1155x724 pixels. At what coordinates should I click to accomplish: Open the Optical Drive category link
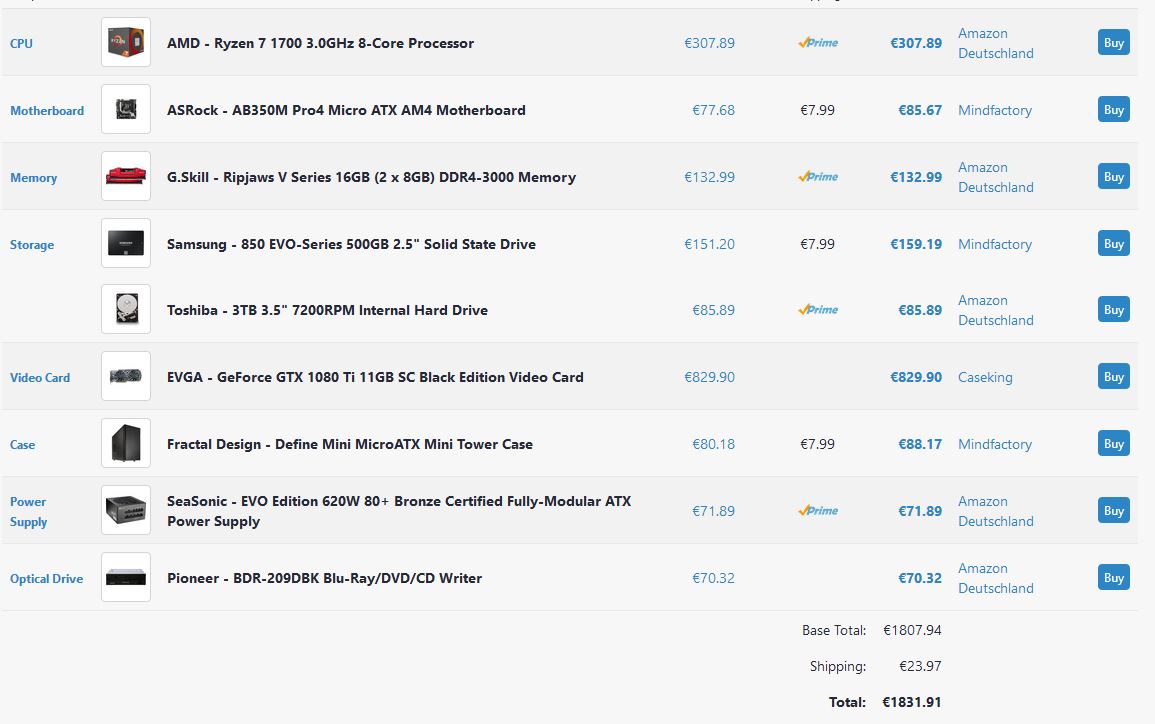coord(46,579)
